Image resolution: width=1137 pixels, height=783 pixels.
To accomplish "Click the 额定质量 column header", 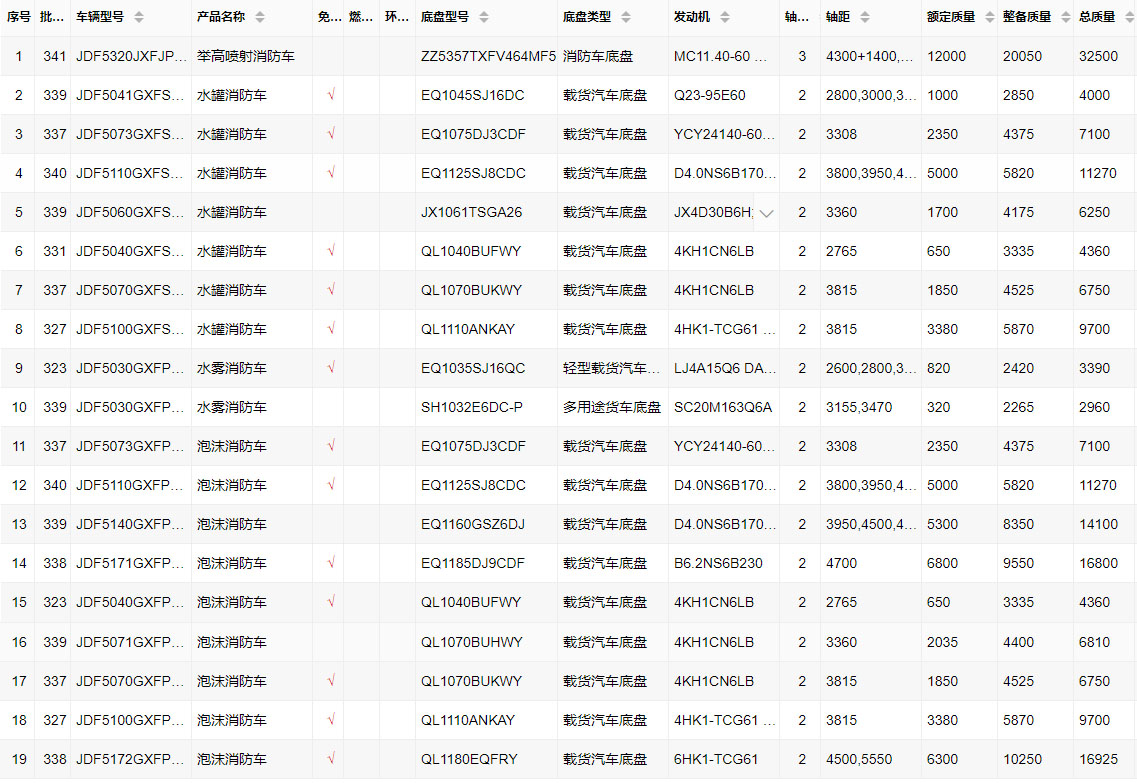I will coord(951,17).
